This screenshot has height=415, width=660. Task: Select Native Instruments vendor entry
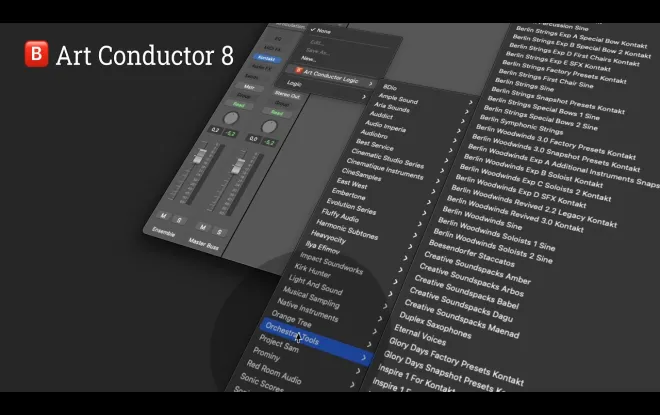pos(307,310)
